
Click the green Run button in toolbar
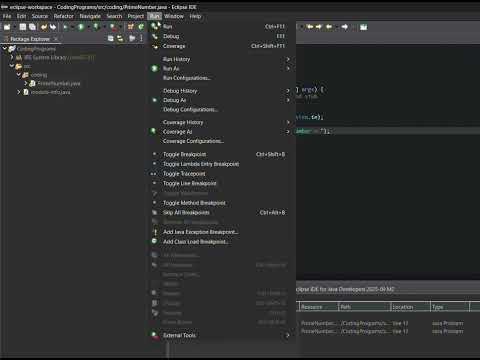click(81, 27)
